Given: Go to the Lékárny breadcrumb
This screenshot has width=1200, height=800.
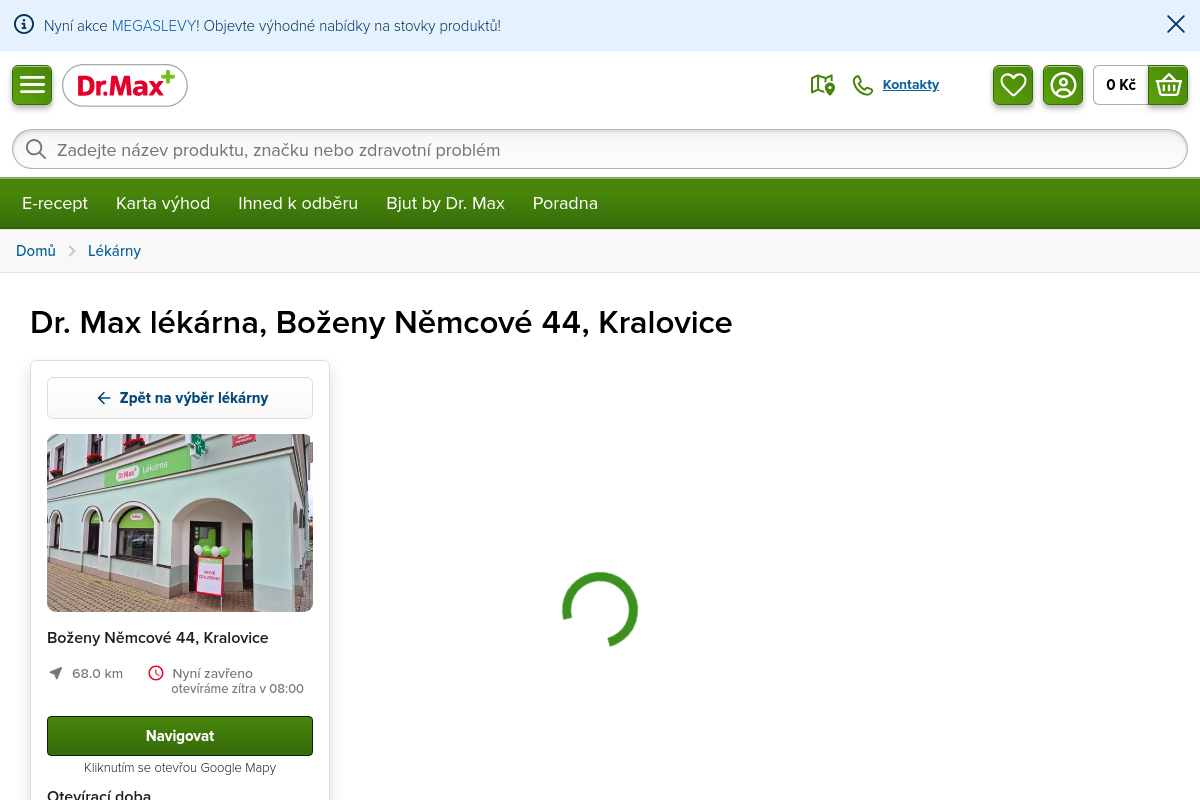Looking at the screenshot, I should pos(114,251).
